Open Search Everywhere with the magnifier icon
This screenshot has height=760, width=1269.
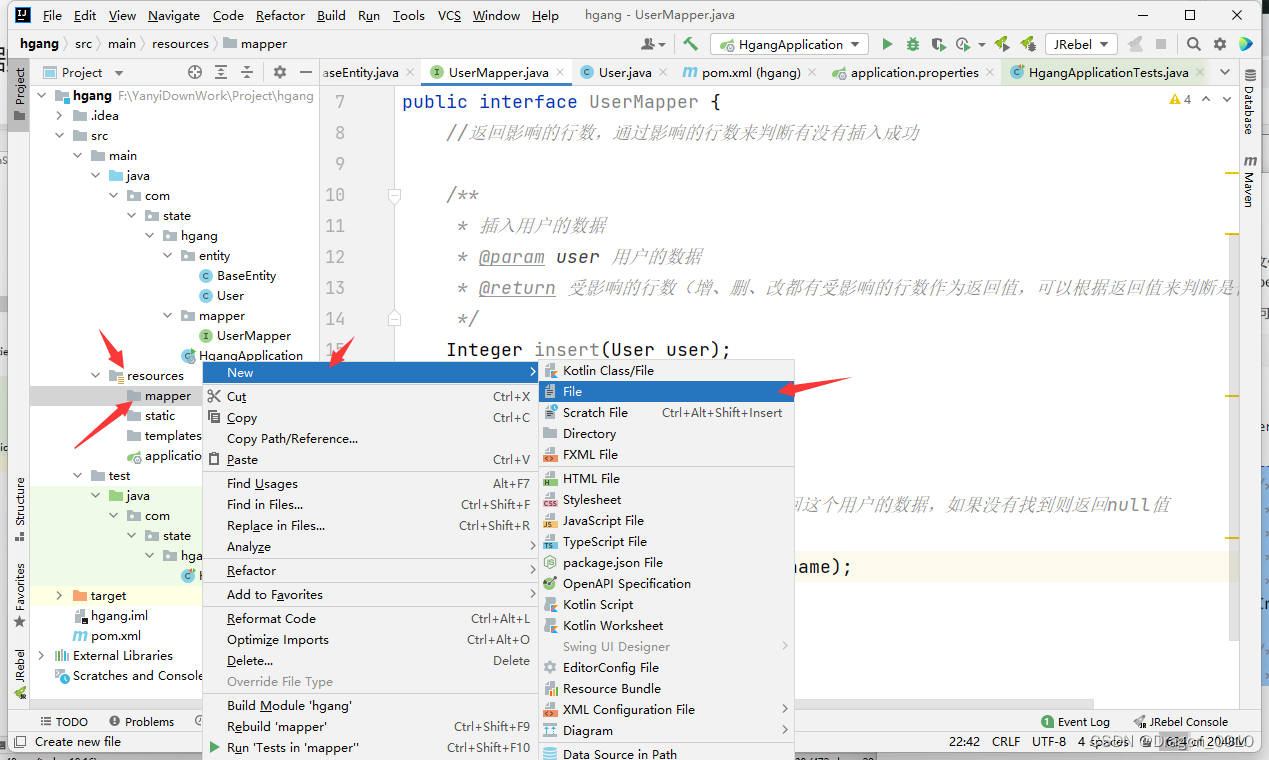click(x=1195, y=44)
